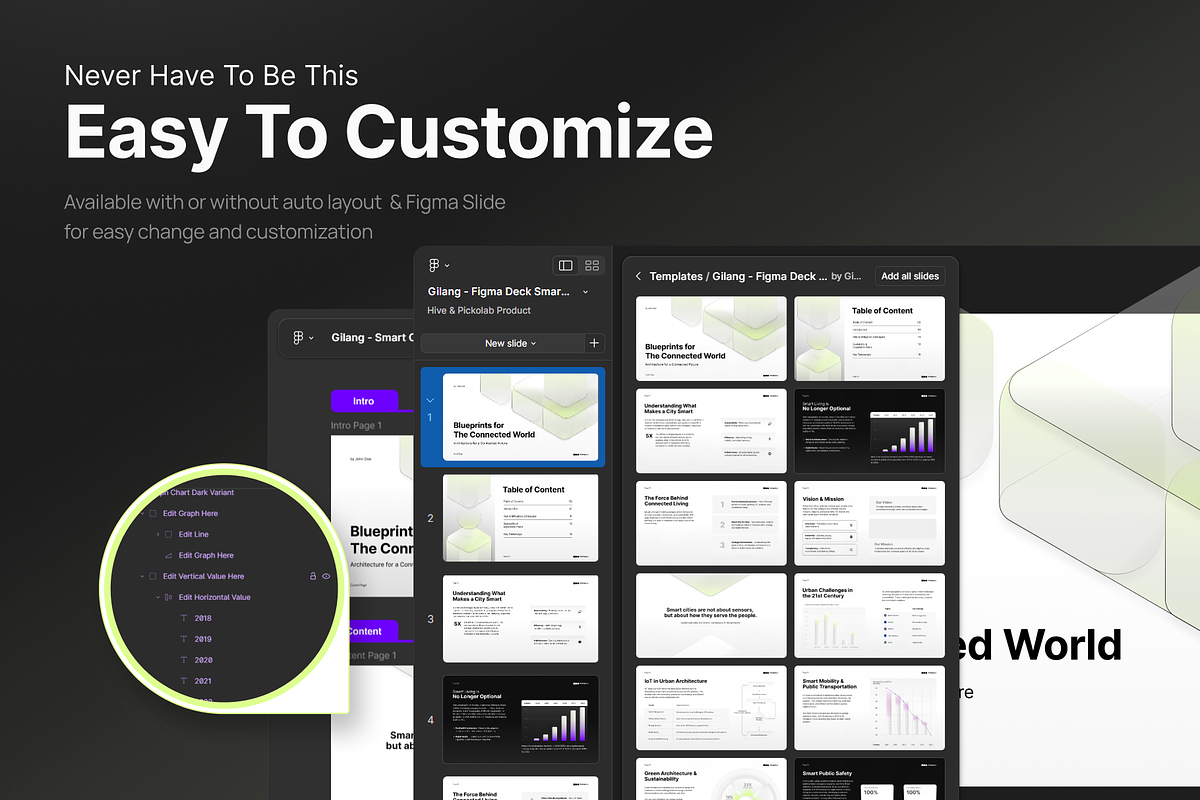Toggle lock on Edit Vertical Value Here layer
The height and width of the screenshot is (800, 1200).
pyautogui.click(x=313, y=576)
